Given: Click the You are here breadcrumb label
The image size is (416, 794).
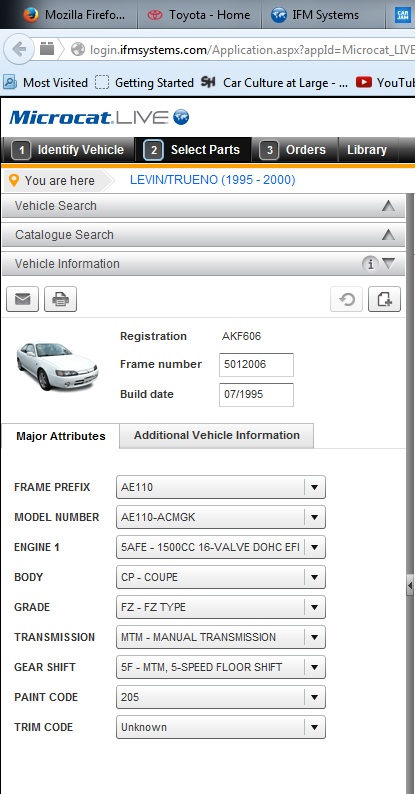Looking at the screenshot, I should point(59,181).
